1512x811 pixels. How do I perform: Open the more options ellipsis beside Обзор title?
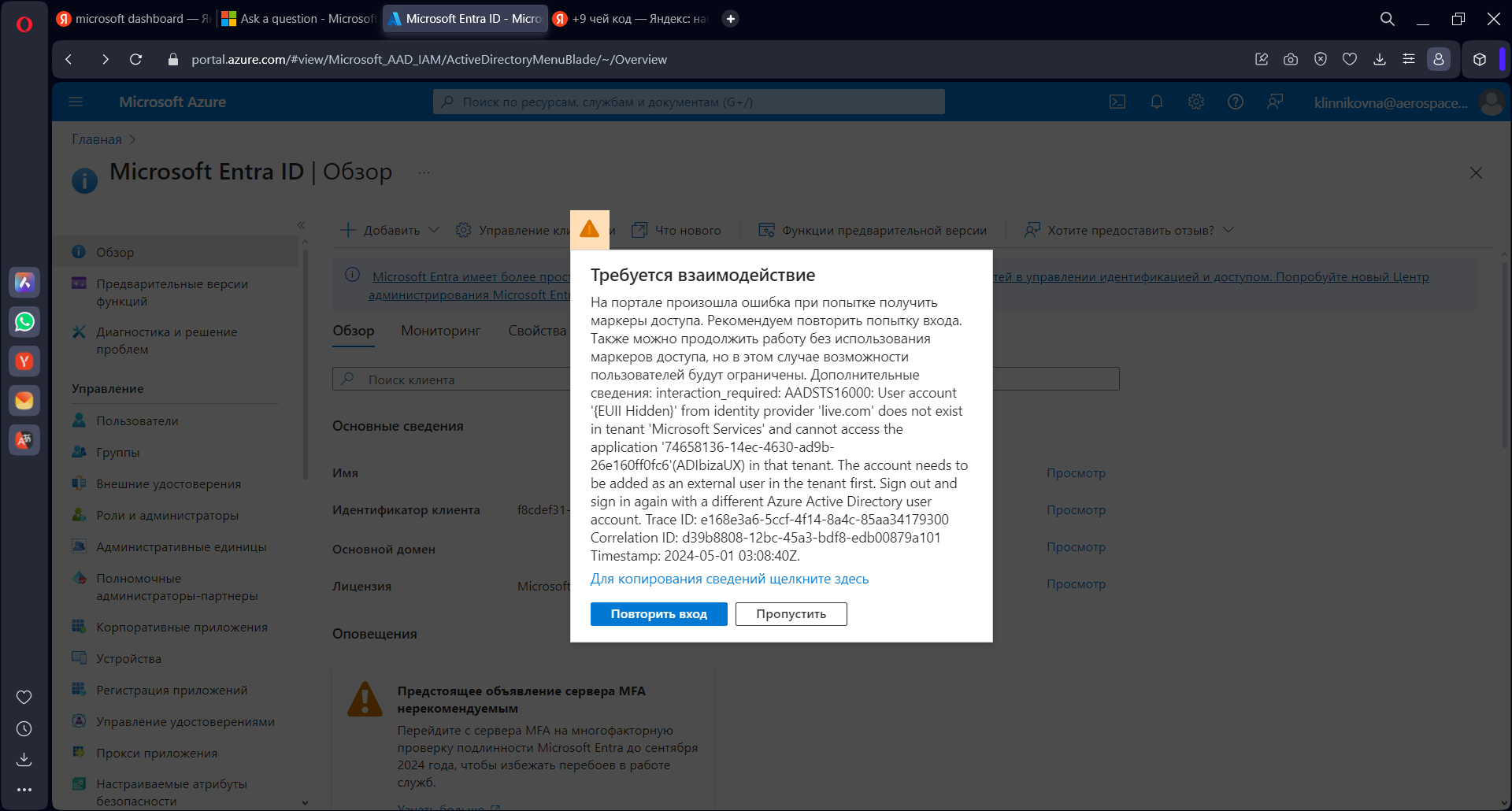pyautogui.click(x=424, y=172)
